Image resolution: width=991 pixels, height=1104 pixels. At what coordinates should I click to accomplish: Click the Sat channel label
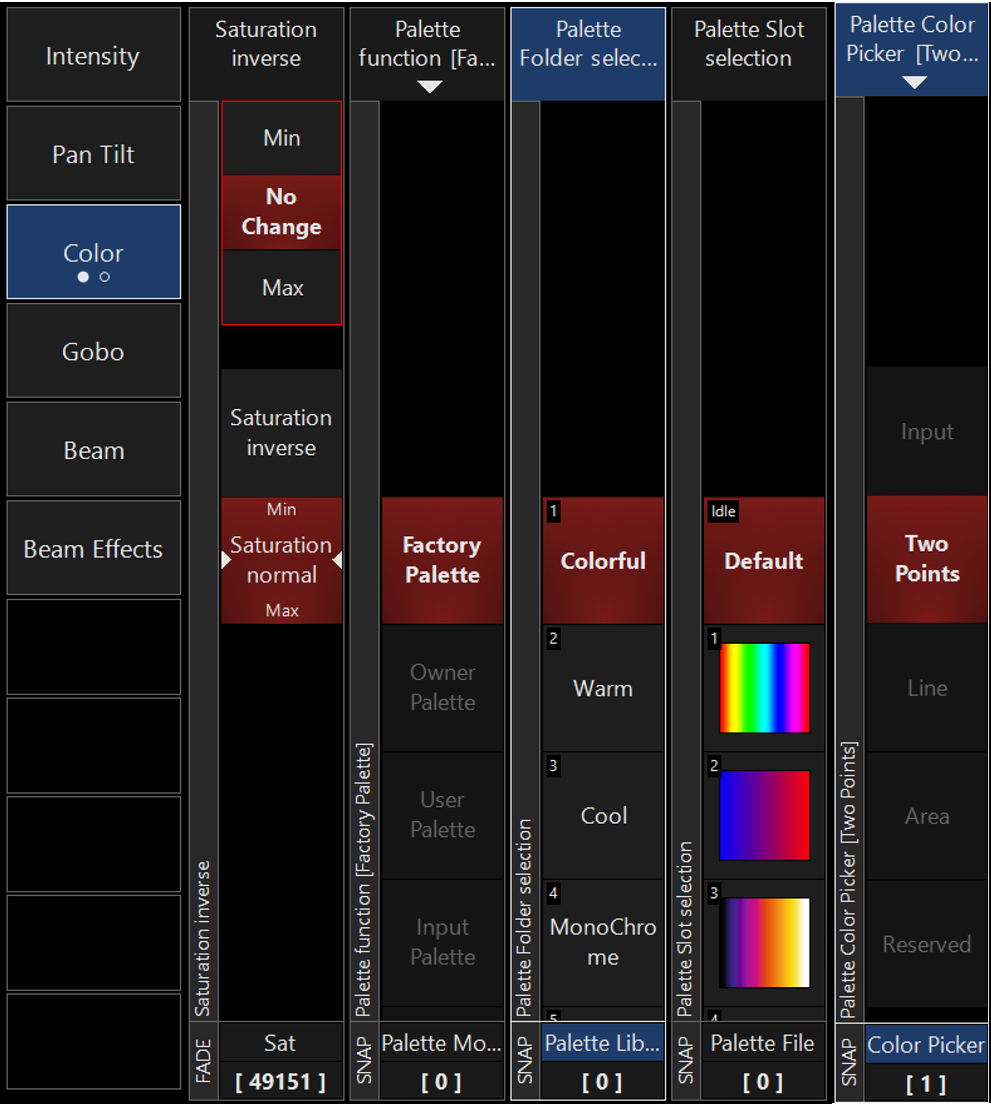[280, 1043]
